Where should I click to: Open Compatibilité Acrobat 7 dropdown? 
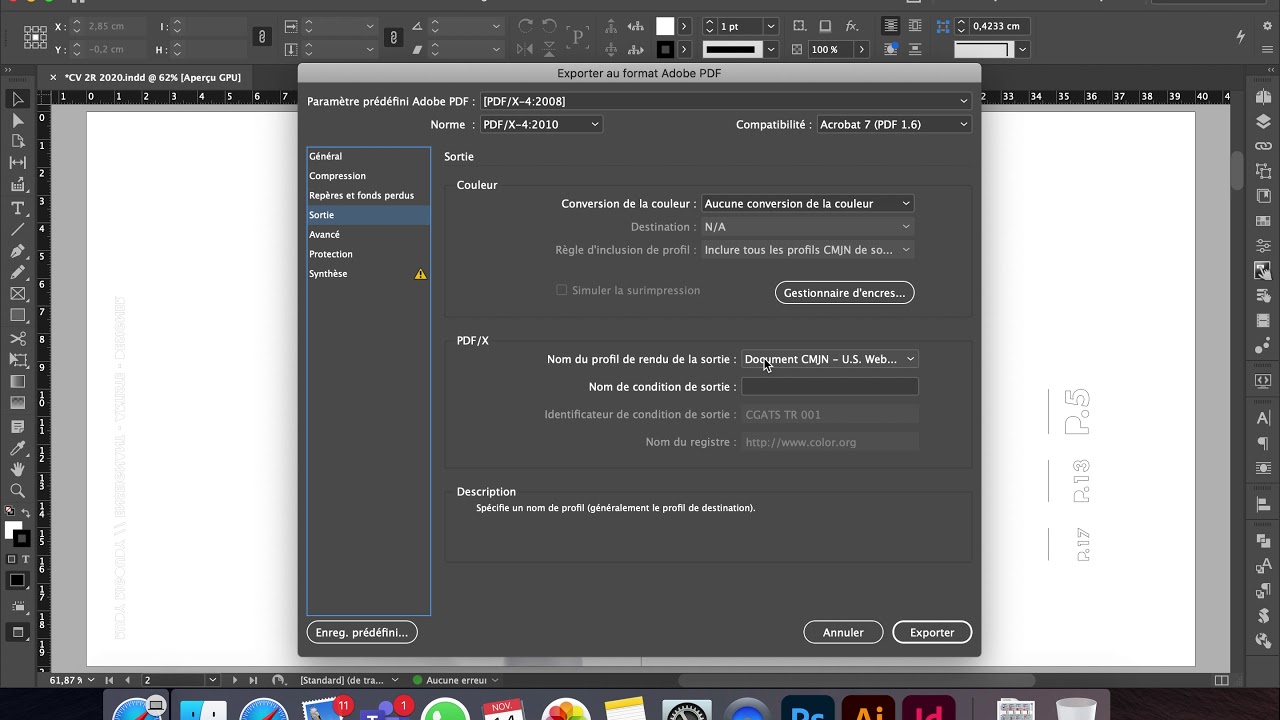pos(894,124)
